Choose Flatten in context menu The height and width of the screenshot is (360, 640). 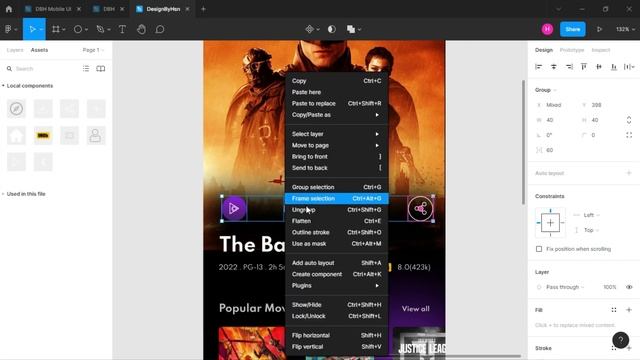[x=336, y=221]
